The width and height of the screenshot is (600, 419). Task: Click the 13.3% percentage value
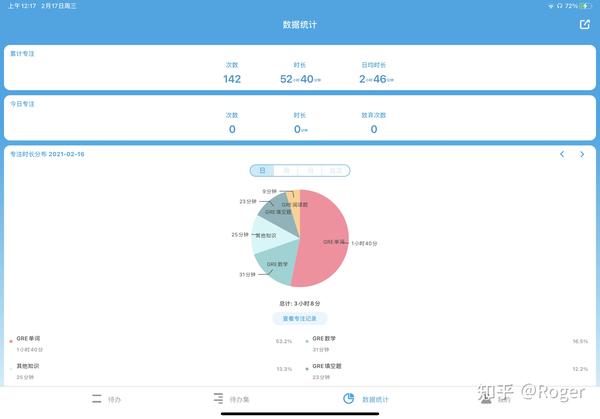click(284, 369)
